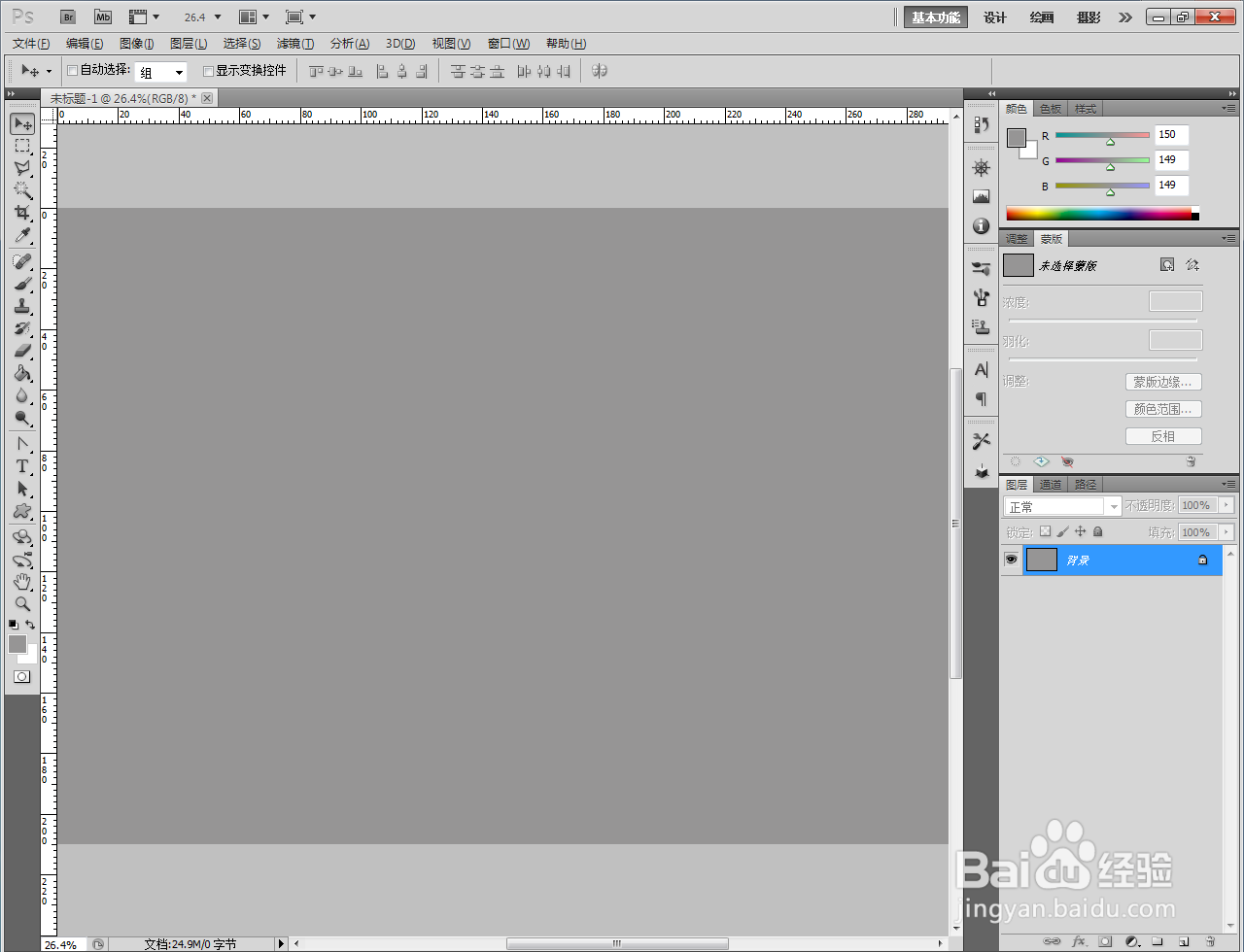Create a new layer group folder
The height and width of the screenshot is (952, 1244).
[x=1158, y=941]
